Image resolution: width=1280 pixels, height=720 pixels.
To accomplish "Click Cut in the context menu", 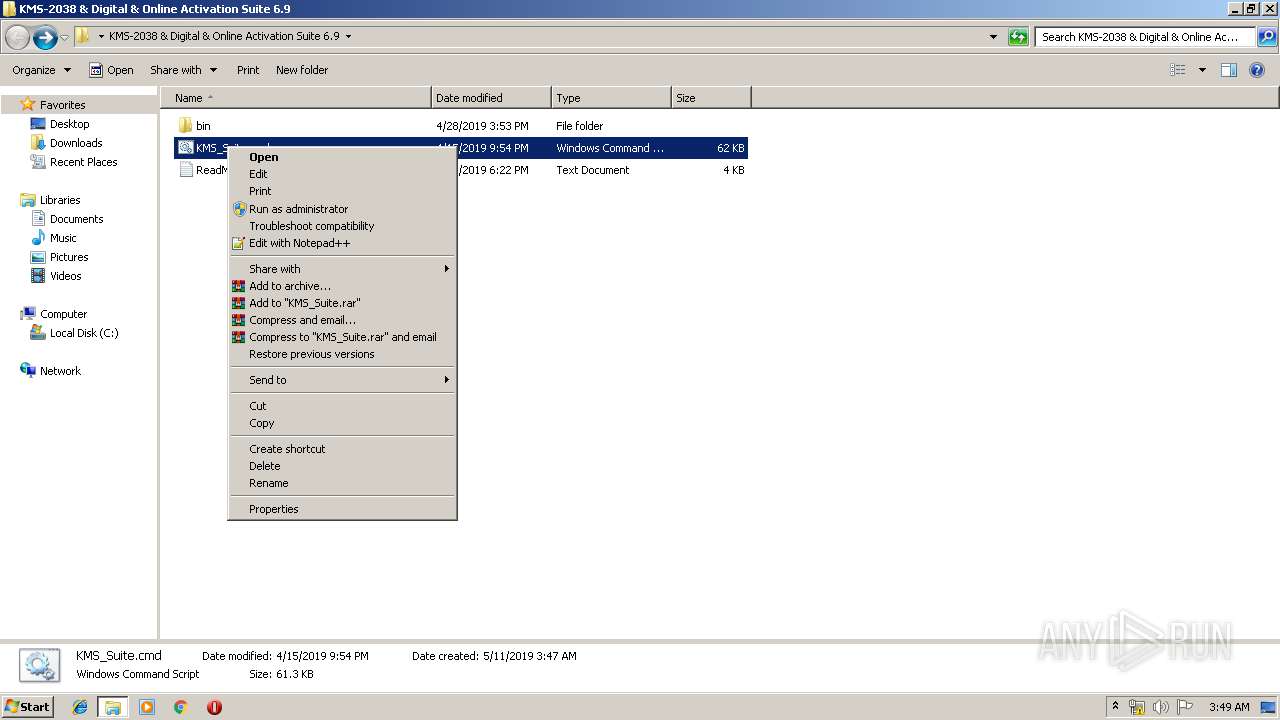I will (342, 406).
